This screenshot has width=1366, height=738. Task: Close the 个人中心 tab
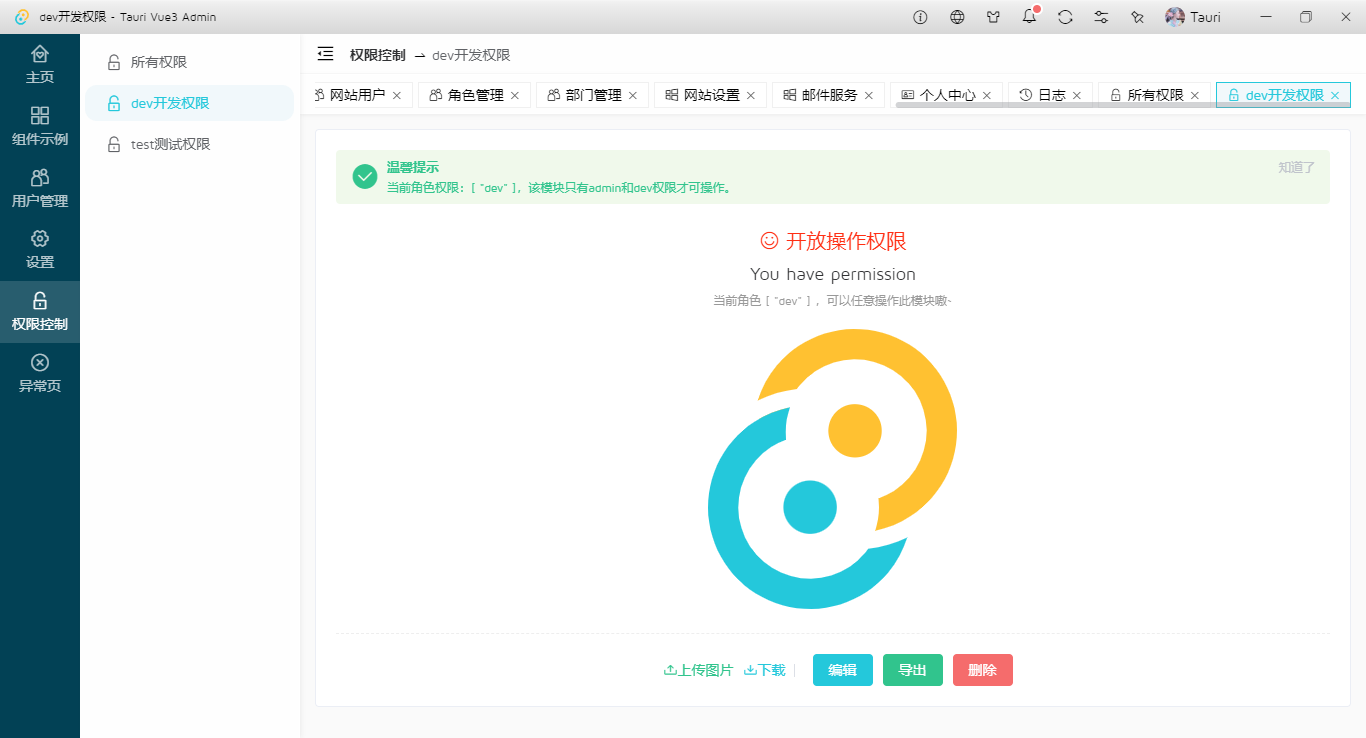987,96
